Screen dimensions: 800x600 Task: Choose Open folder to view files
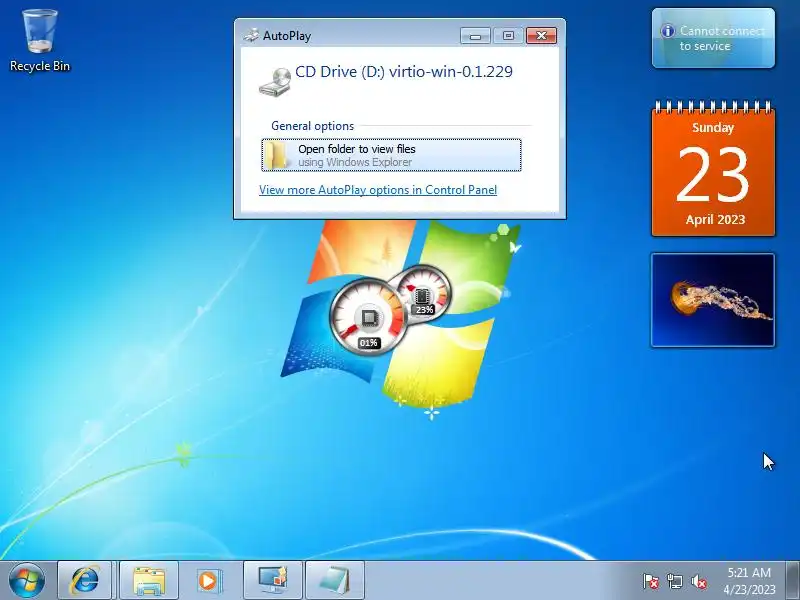click(391, 155)
